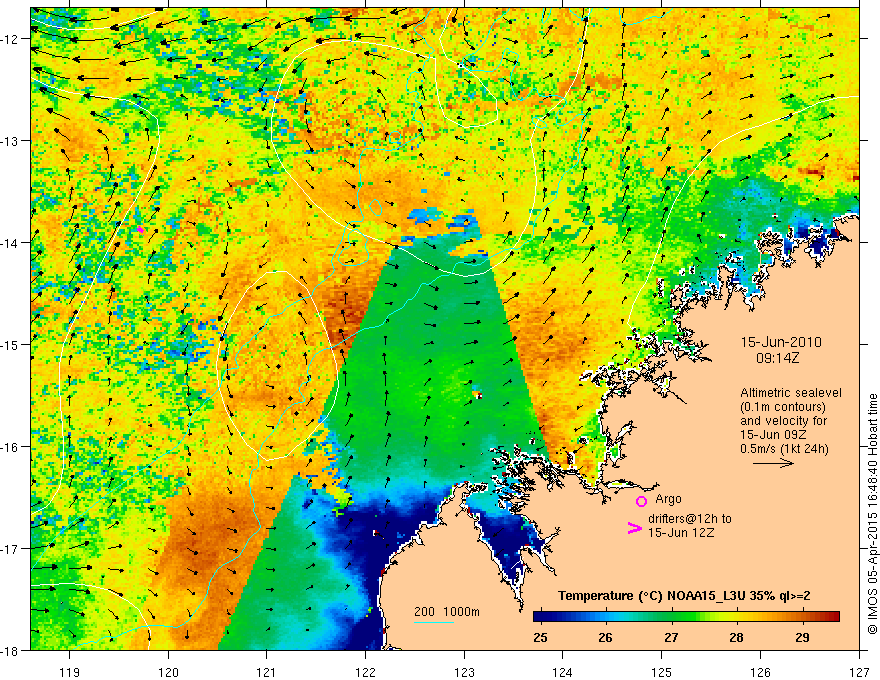
Task: Click the '0.5m/s (1kt 24h)' scale text
Action: pyautogui.click(x=785, y=449)
